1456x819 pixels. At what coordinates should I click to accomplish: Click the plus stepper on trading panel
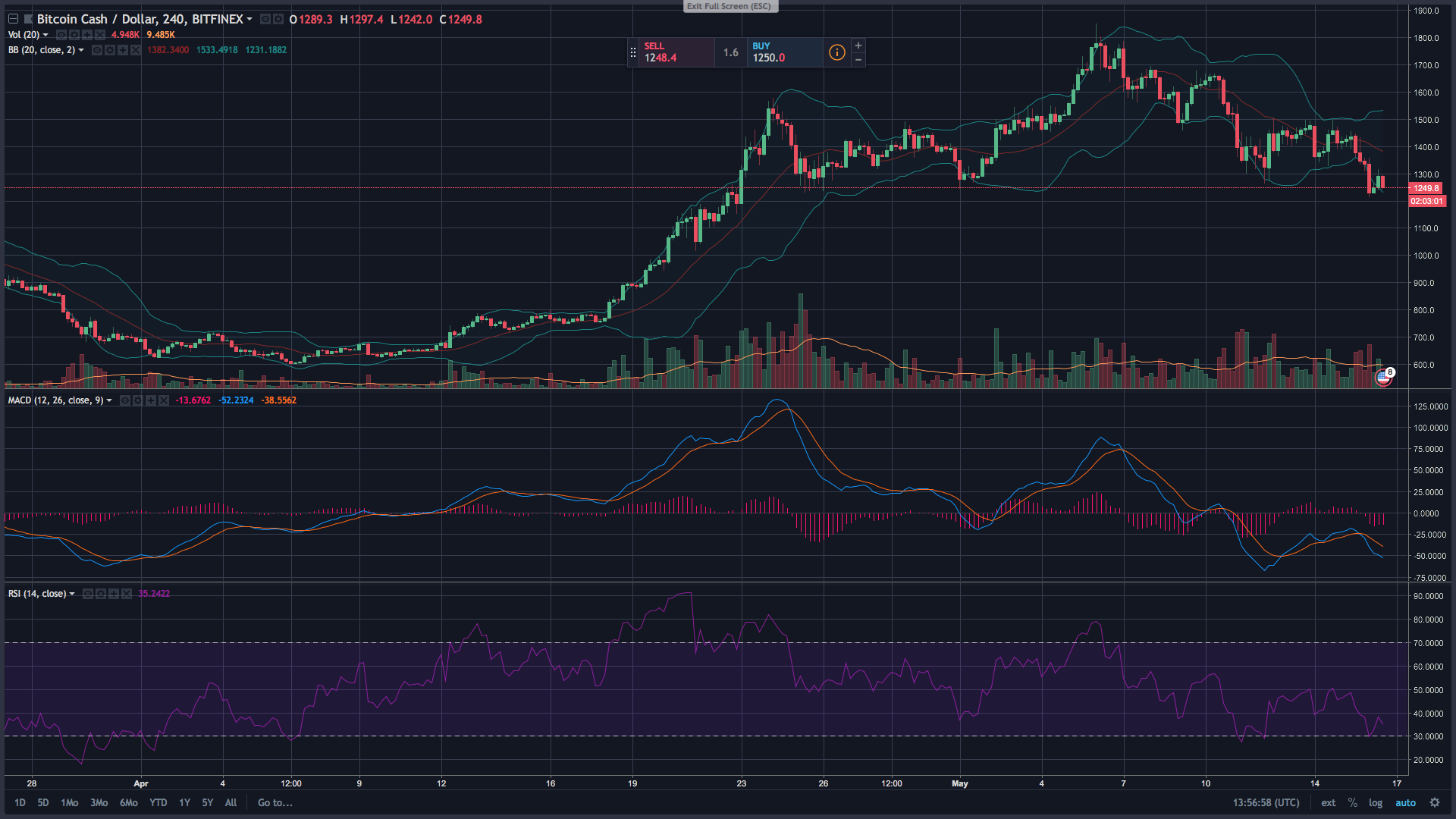(x=858, y=45)
